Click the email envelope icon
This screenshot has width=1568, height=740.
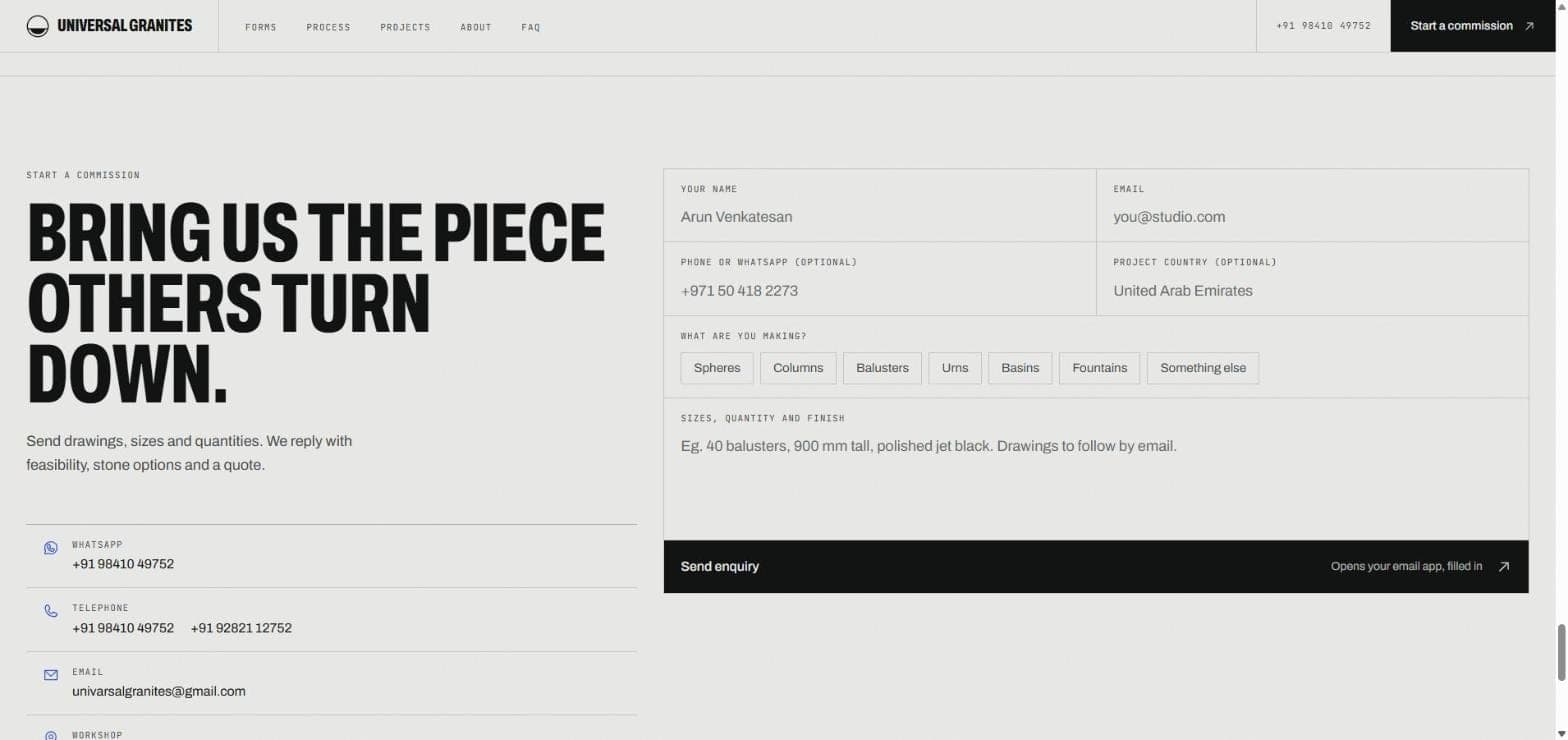(x=51, y=675)
